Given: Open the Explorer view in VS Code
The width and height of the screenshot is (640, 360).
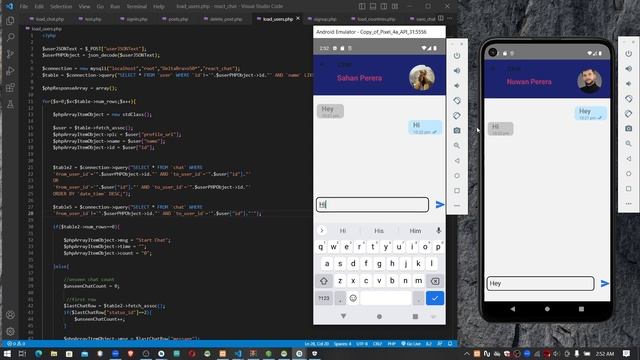Looking at the screenshot, I should [x=11, y=20].
